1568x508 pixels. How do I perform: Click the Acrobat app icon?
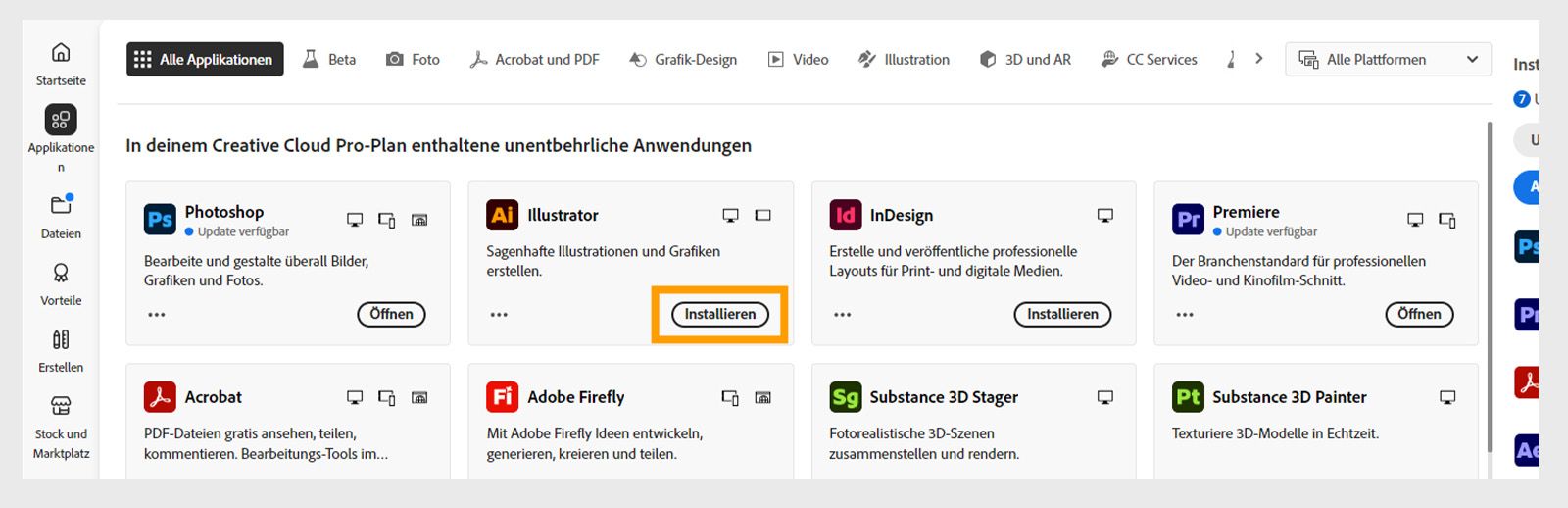(x=160, y=397)
